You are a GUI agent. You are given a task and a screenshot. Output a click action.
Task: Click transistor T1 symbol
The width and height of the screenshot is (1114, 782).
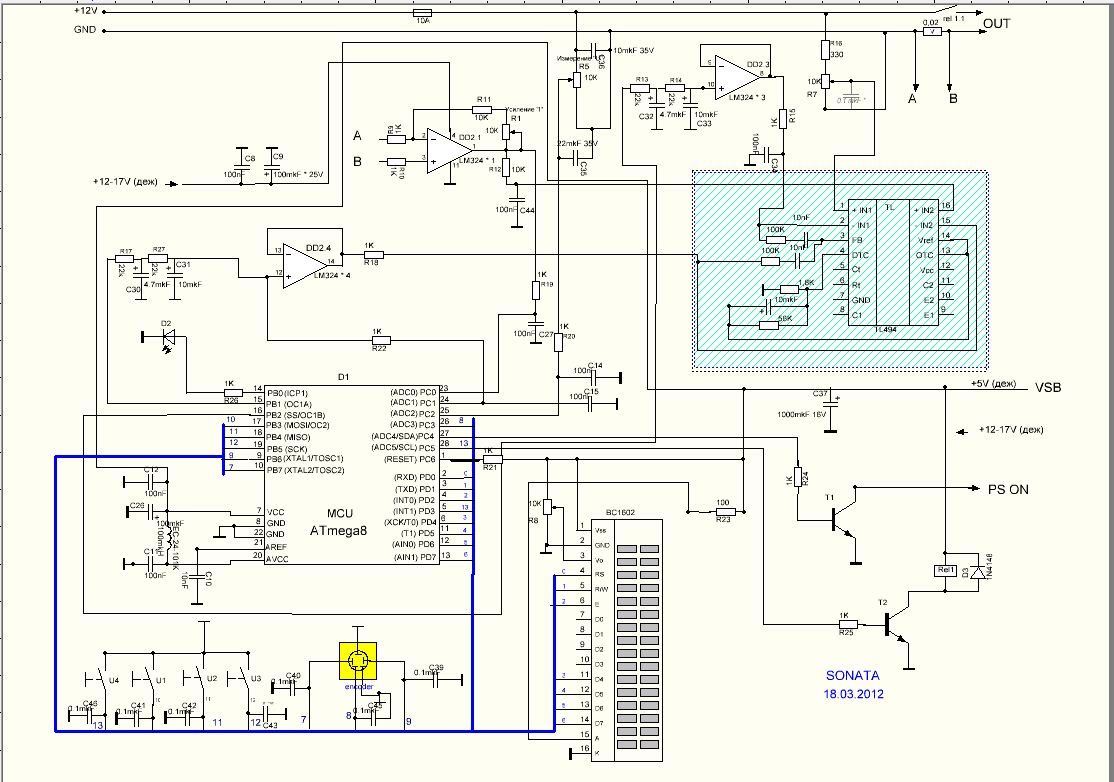coord(845,521)
